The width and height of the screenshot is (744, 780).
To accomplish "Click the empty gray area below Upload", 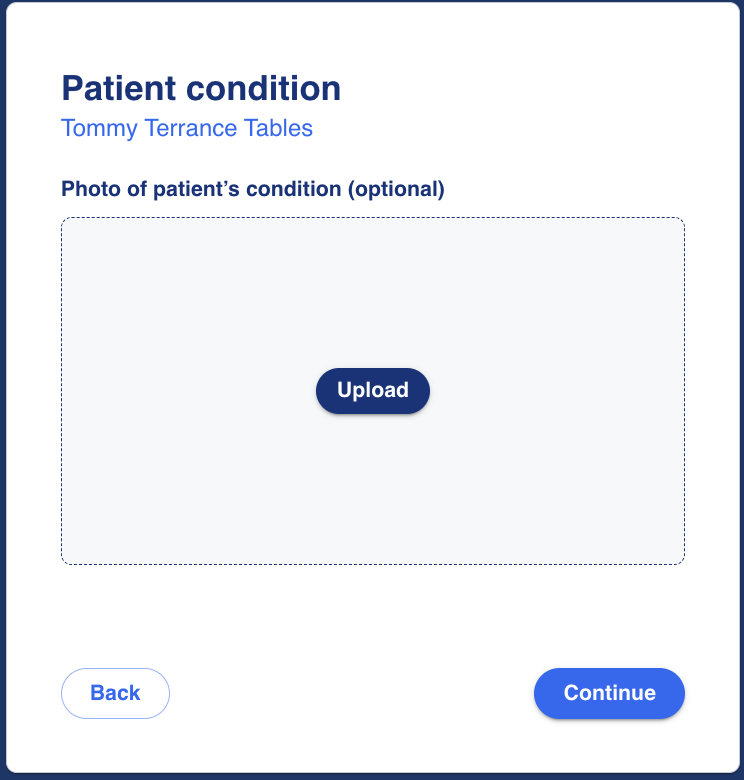I will pos(373,490).
